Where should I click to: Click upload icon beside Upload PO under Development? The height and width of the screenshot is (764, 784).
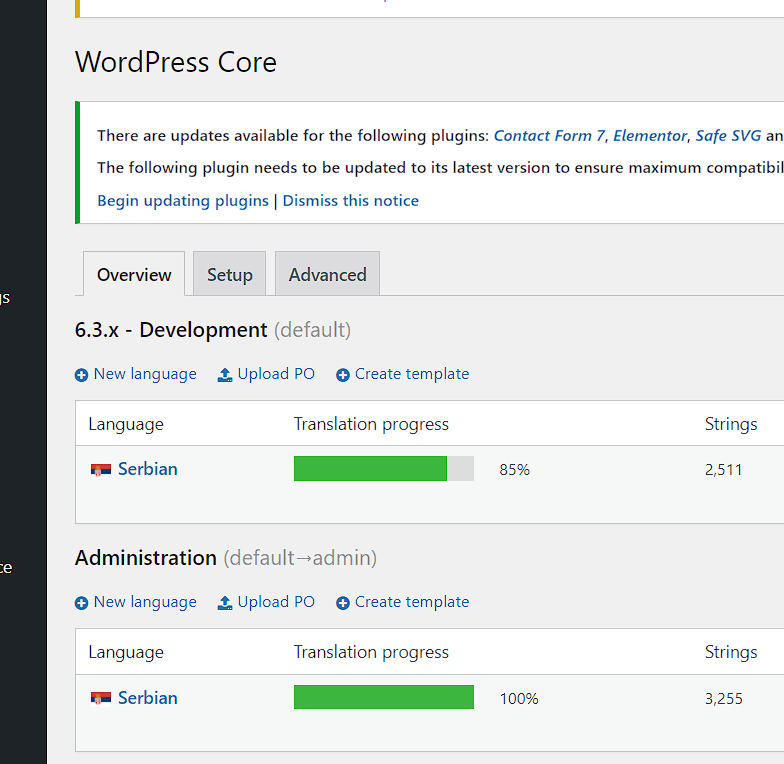pos(225,374)
